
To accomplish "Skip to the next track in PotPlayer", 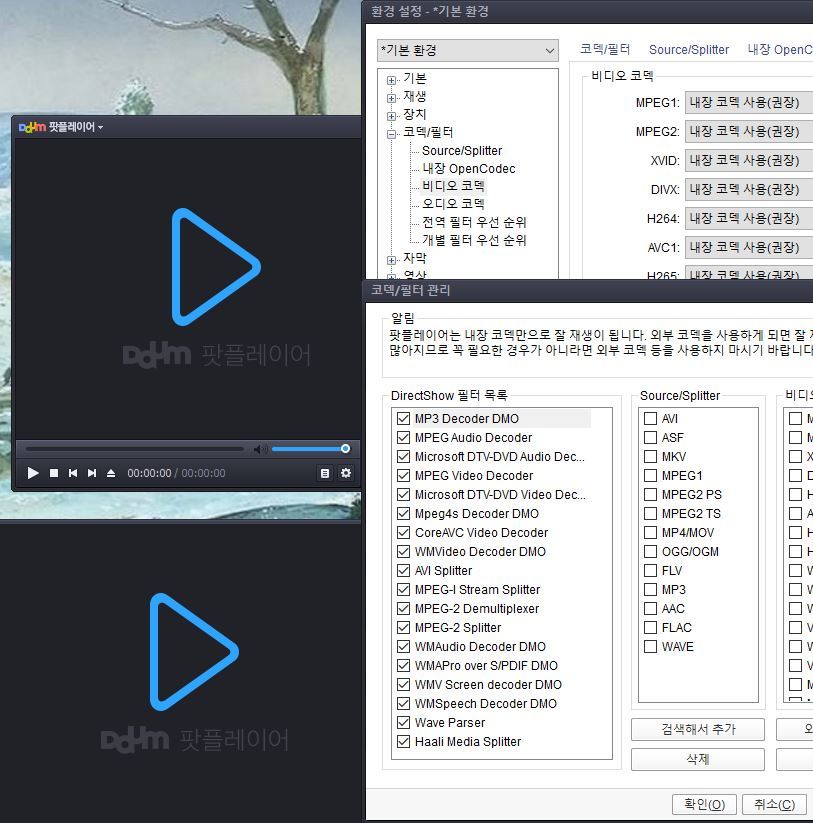I will tap(92, 473).
